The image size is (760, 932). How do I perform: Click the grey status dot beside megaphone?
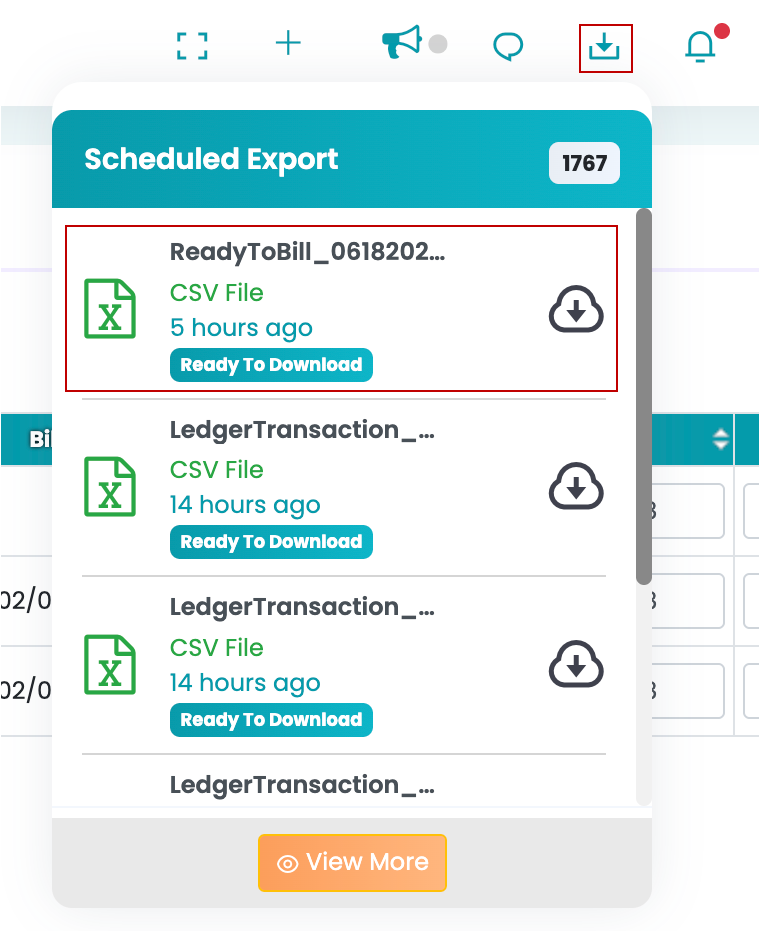click(438, 44)
